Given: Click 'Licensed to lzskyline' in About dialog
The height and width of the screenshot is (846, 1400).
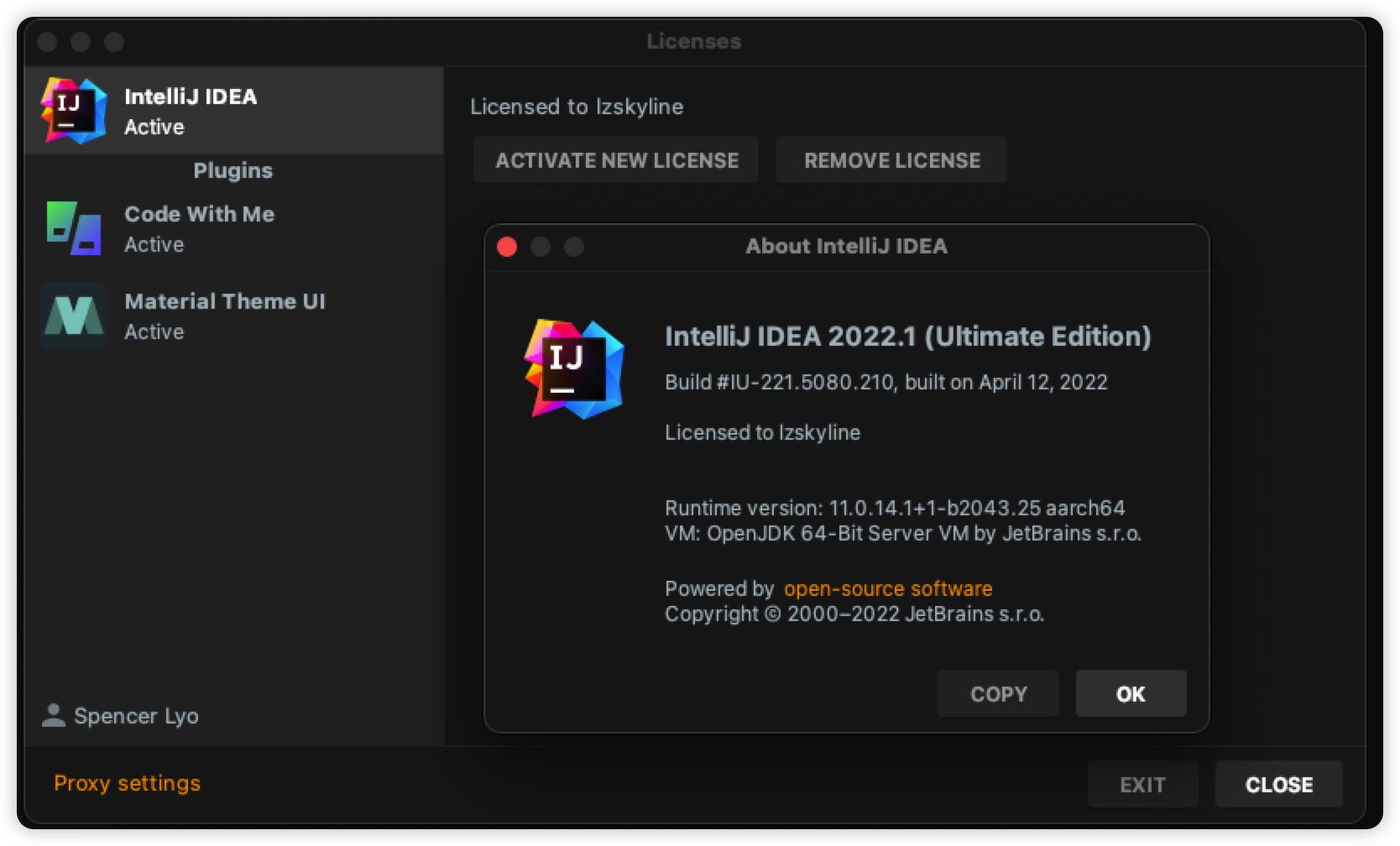Looking at the screenshot, I should [x=762, y=432].
